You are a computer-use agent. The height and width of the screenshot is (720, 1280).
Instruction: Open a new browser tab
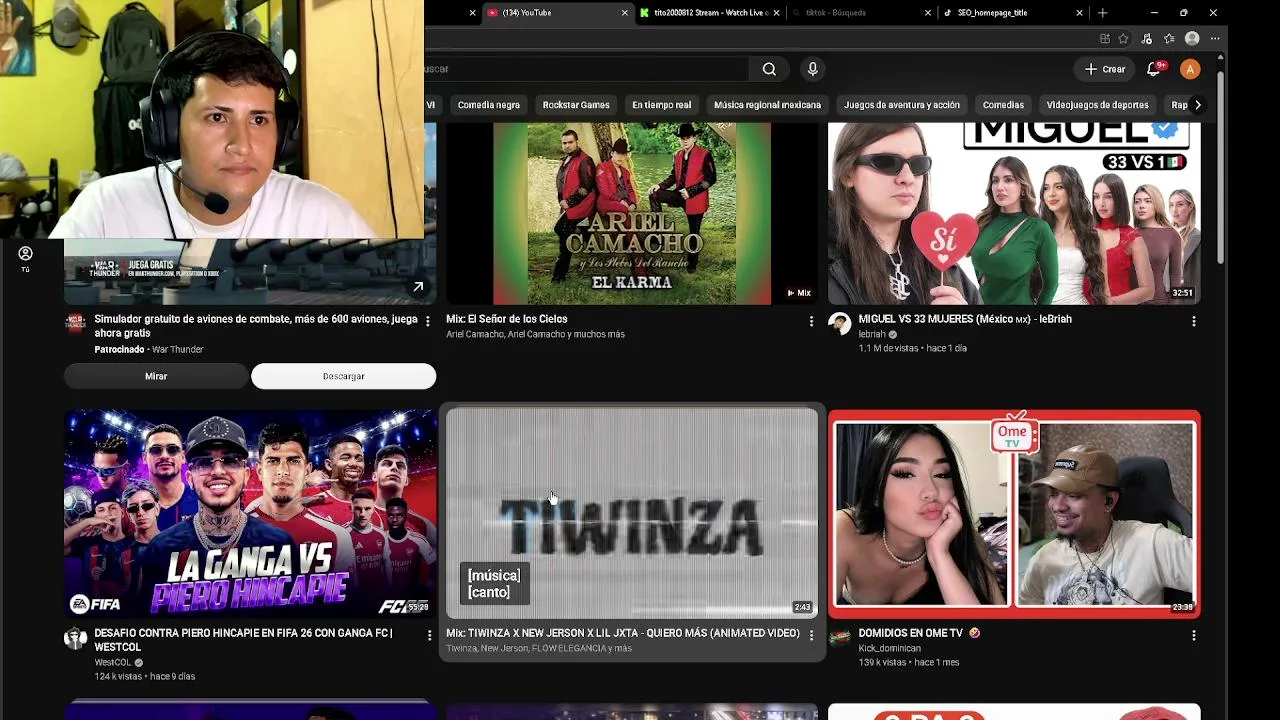click(x=1103, y=13)
